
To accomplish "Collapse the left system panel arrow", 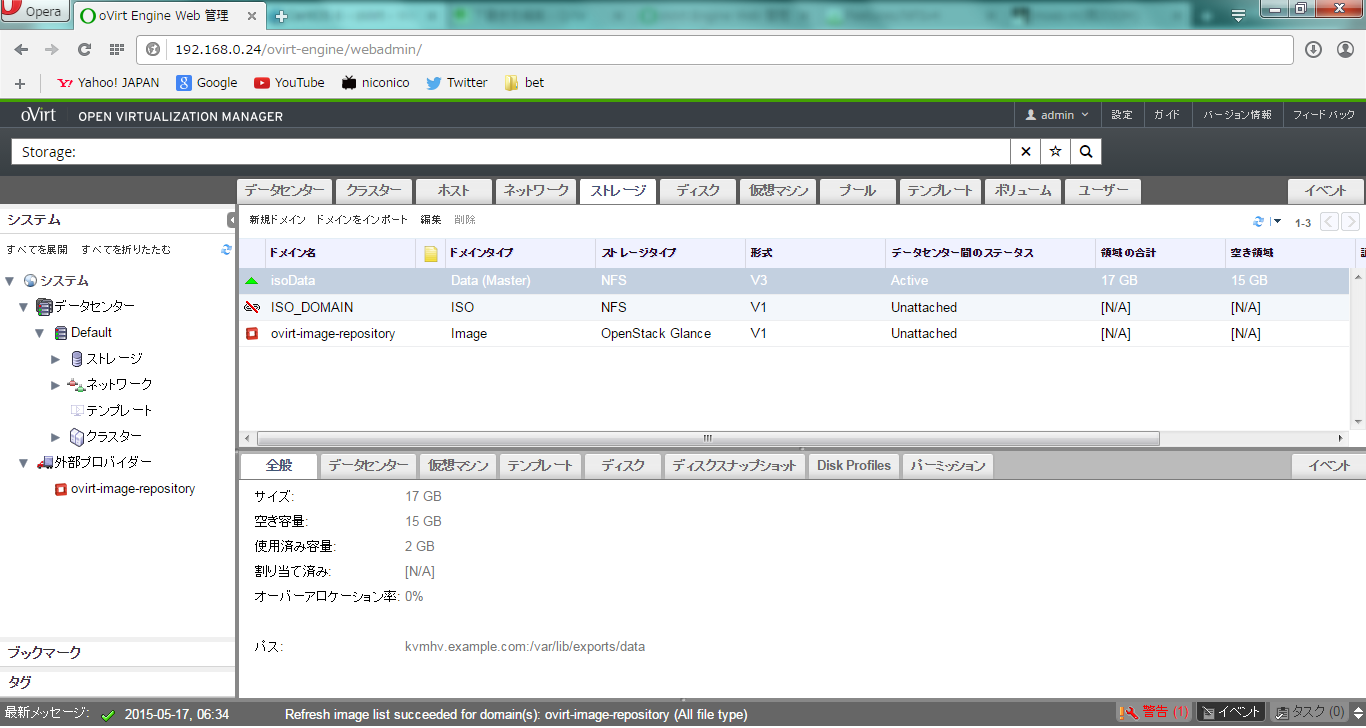I will (231, 220).
